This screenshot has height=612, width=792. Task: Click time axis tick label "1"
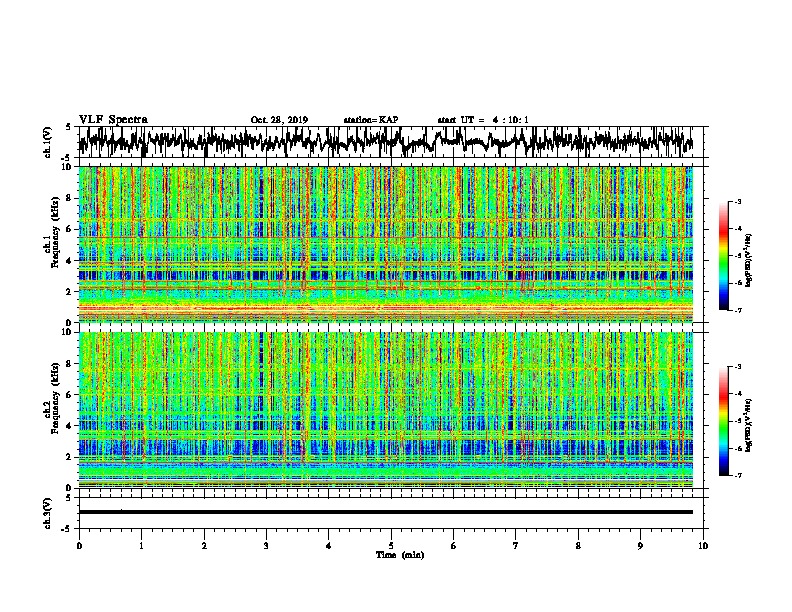tap(141, 546)
